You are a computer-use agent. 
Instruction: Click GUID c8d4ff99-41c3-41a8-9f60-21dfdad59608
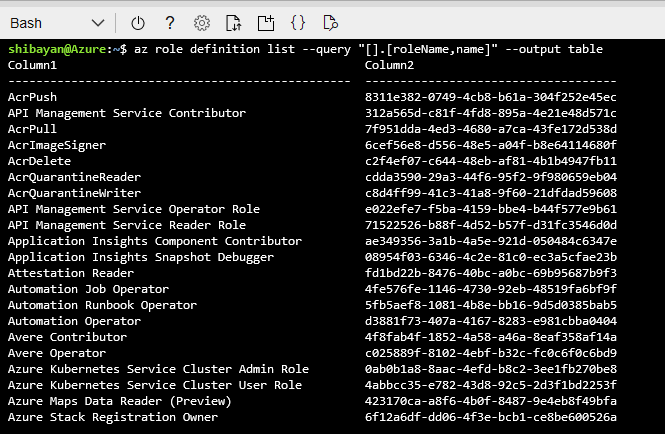click(x=491, y=193)
